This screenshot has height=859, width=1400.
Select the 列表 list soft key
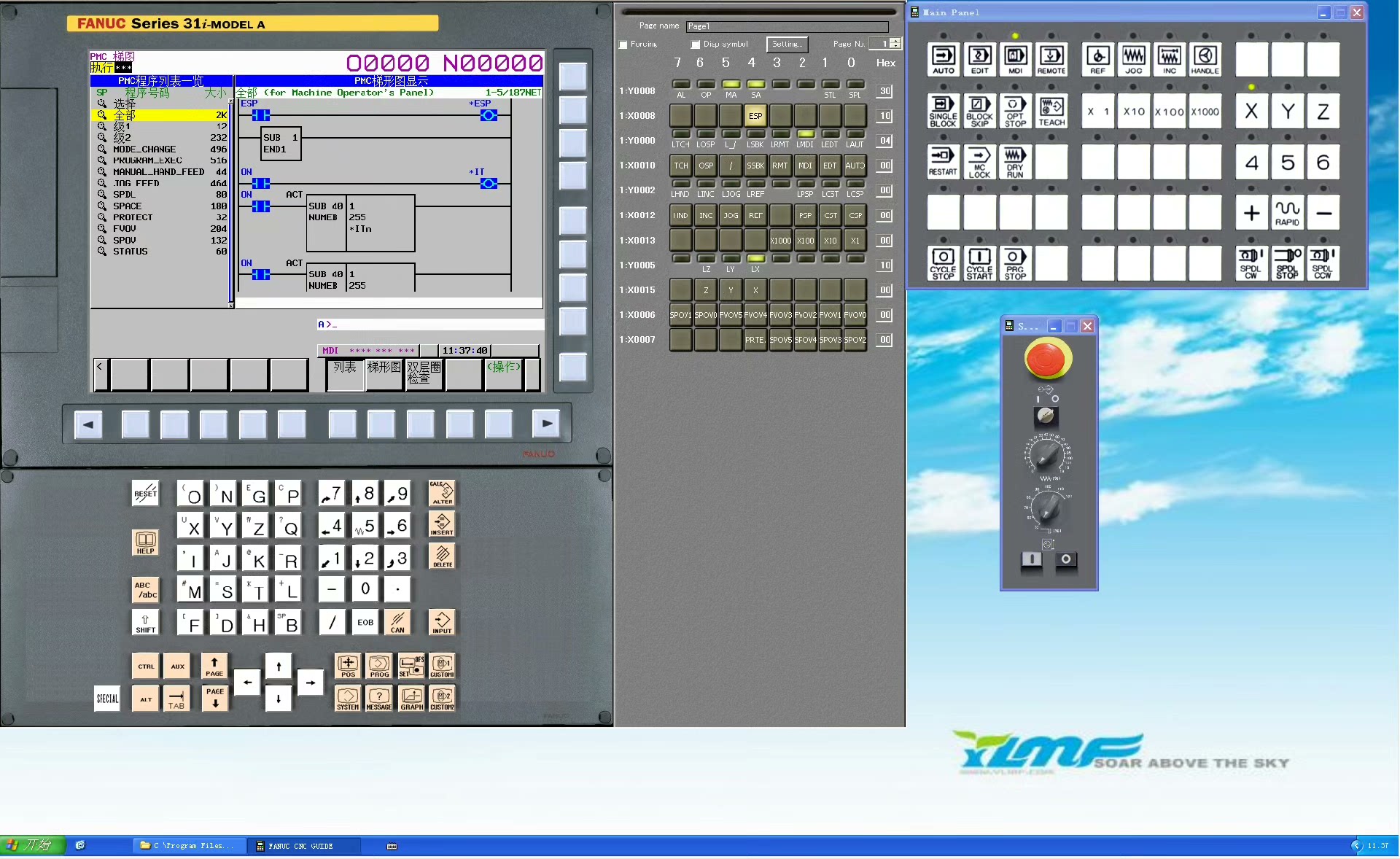(344, 374)
